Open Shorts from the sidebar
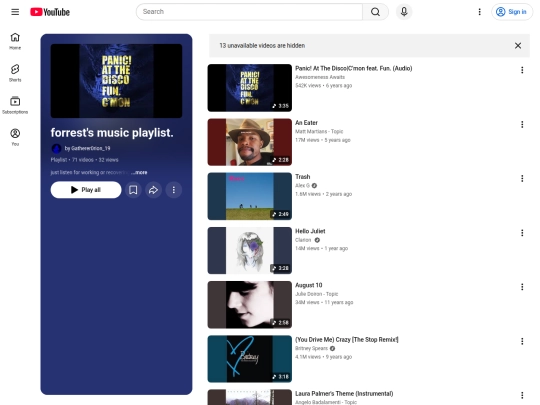540x405 pixels. pyautogui.click(x=15, y=73)
